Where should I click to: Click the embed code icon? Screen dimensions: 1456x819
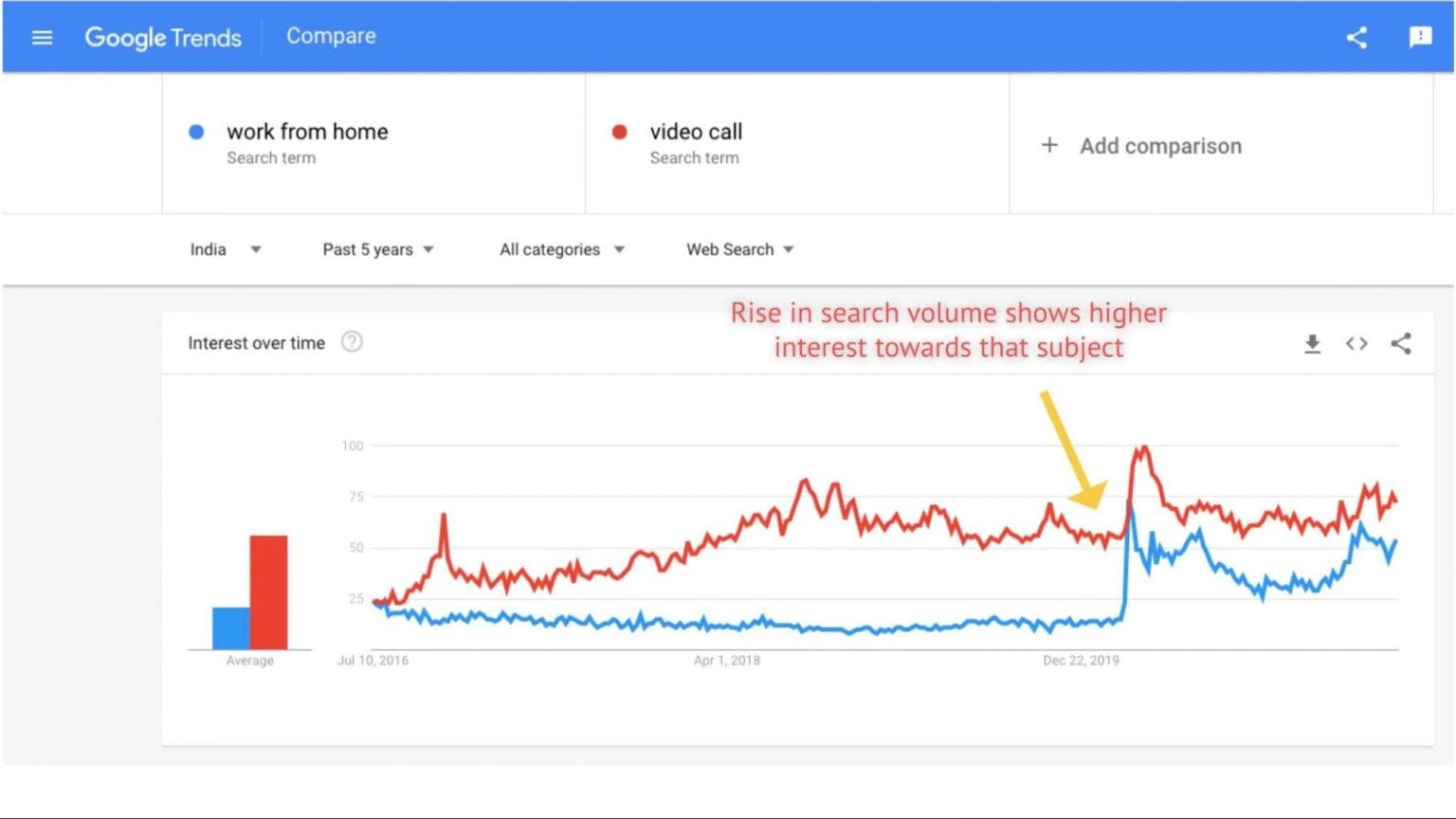click(x=1356, y=344)
